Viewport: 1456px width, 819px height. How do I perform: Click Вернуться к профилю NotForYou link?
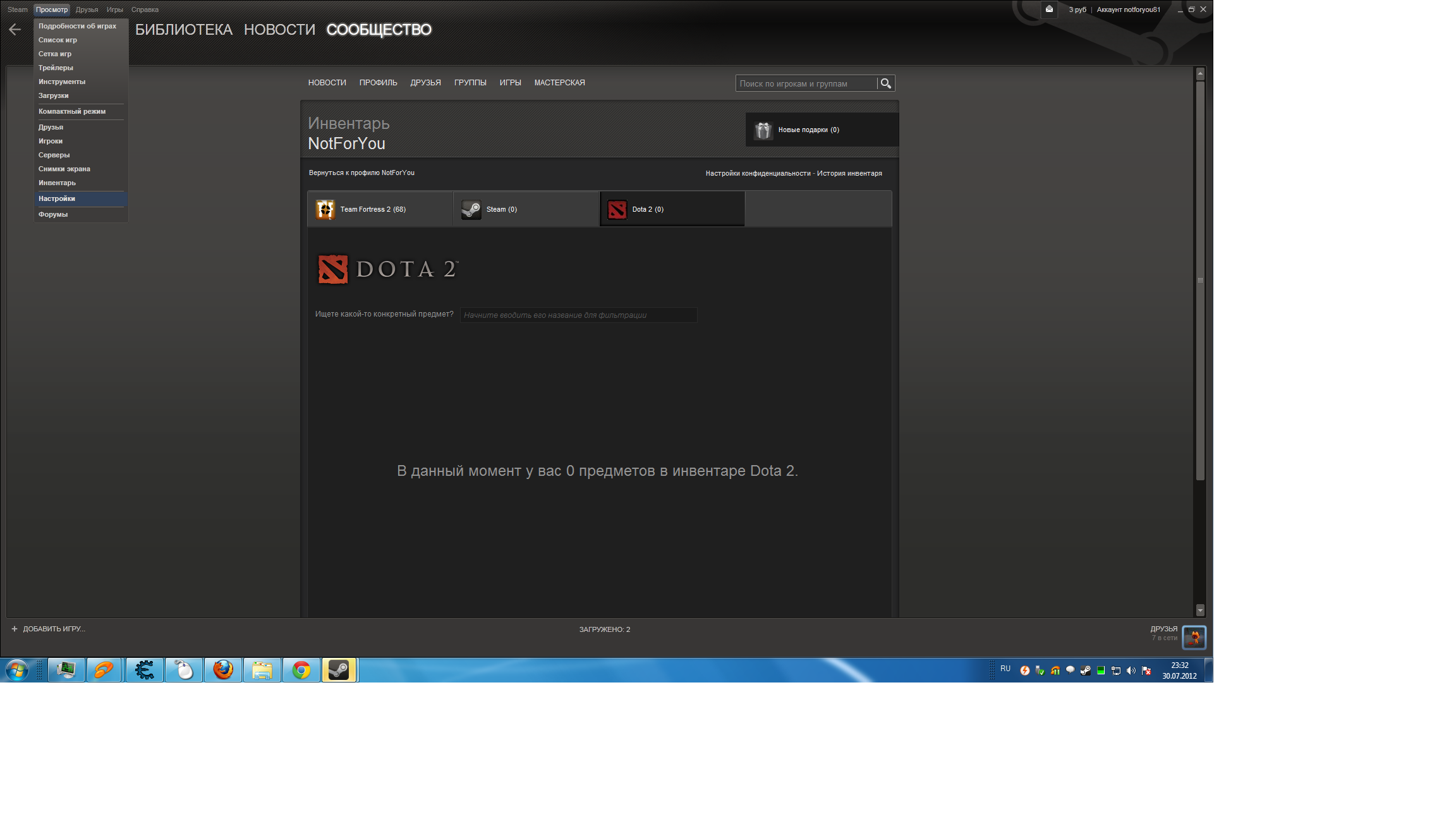tap(361, 173)
